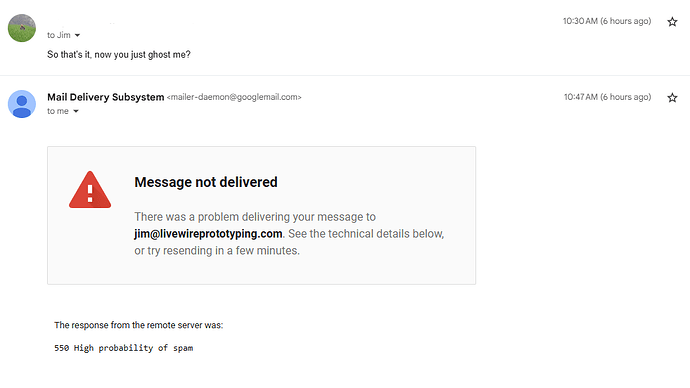Click the 10:30 AM timestamp

pos(607,21)
